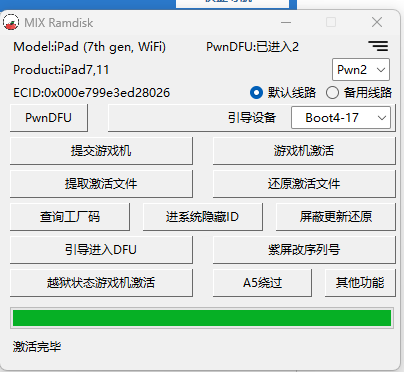Click the 激活完毕 status text
The width and height of the screenshot is (404, 372).
click(x=37, y=347)
